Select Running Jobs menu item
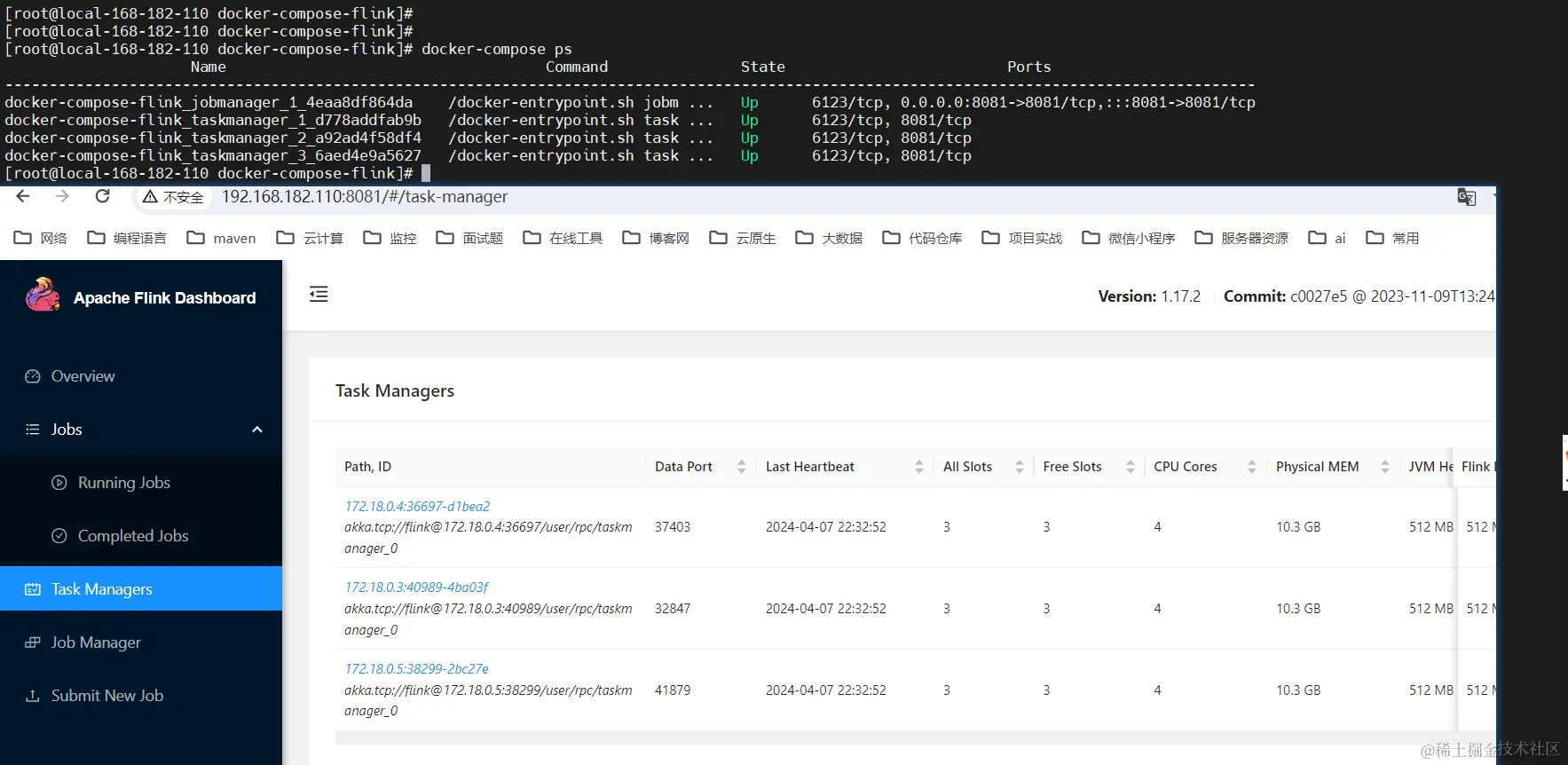Screen dimensions: 1568x765 pyautogui.click(x=141, y=483)
